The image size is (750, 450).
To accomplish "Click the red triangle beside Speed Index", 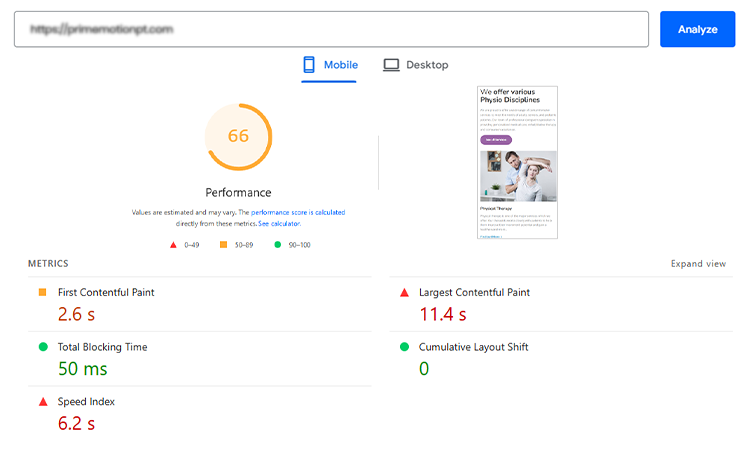I will [x=43, y=402].
